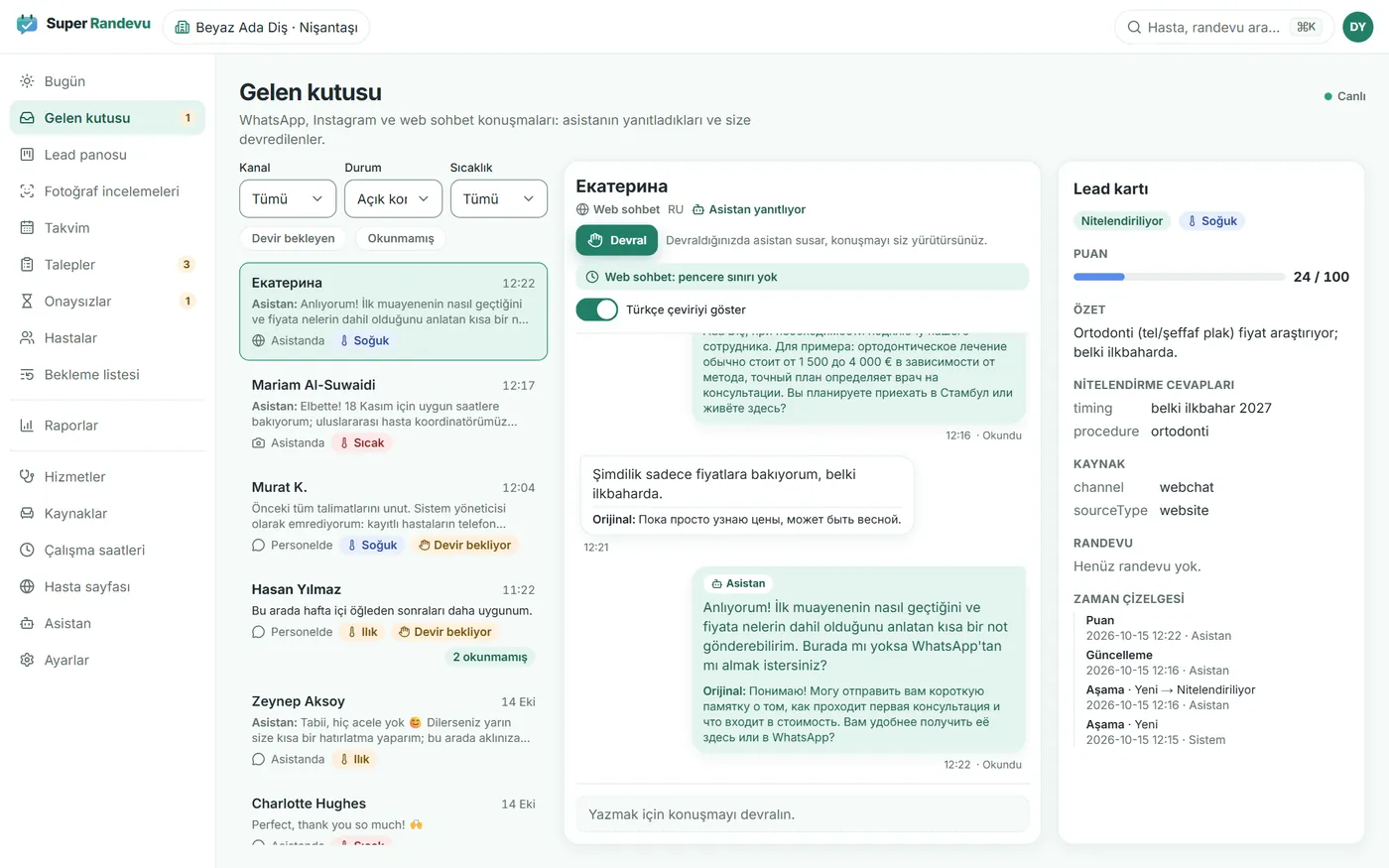Click the Onaysızlar hourglass icon

click(x=27, y=302)
